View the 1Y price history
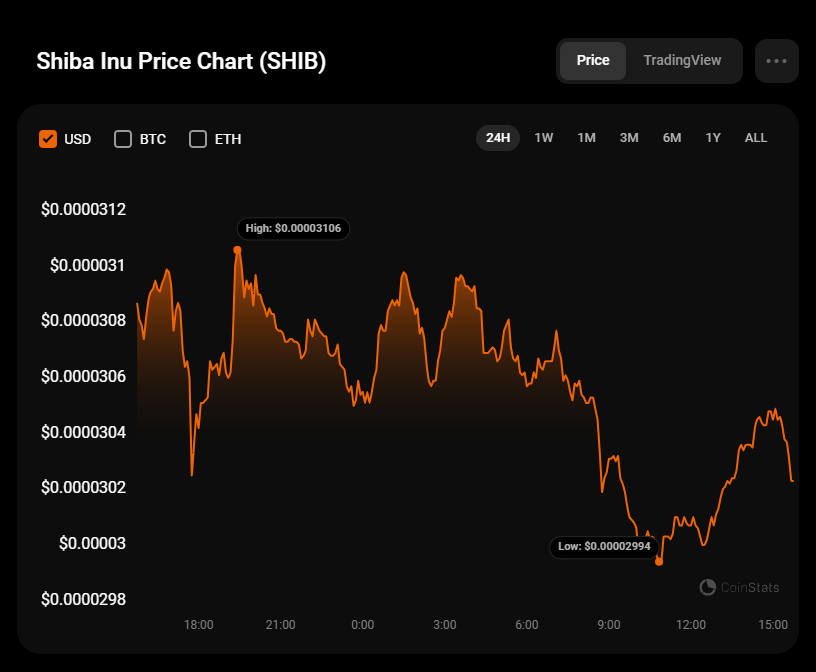This screenshot has width=816, height=672. click(713, 138)
